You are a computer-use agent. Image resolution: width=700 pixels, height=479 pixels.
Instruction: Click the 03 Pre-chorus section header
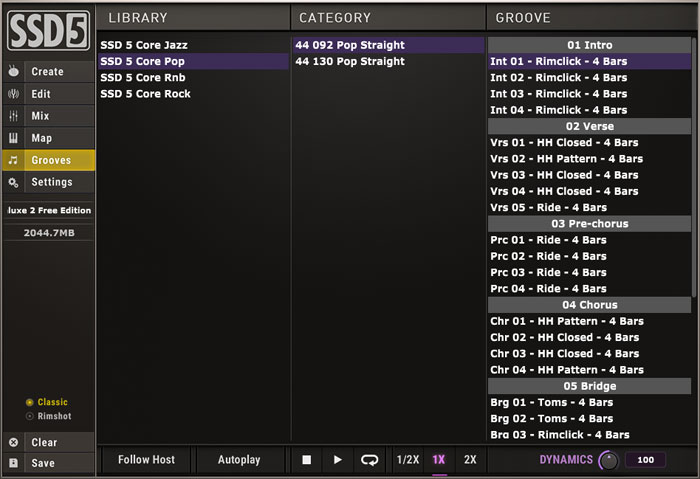(x=589, y=224)
